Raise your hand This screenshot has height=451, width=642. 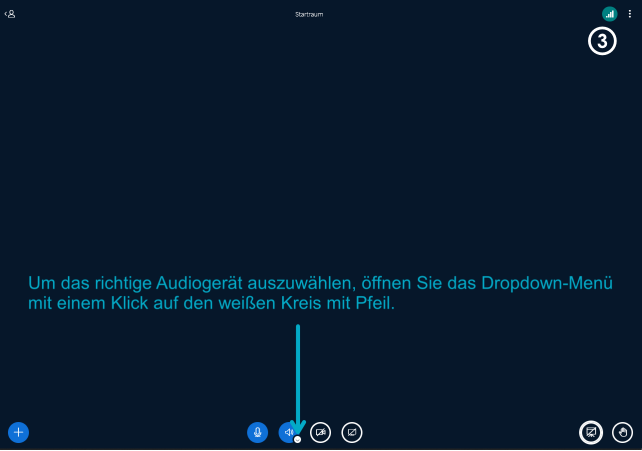click(622, 432)
